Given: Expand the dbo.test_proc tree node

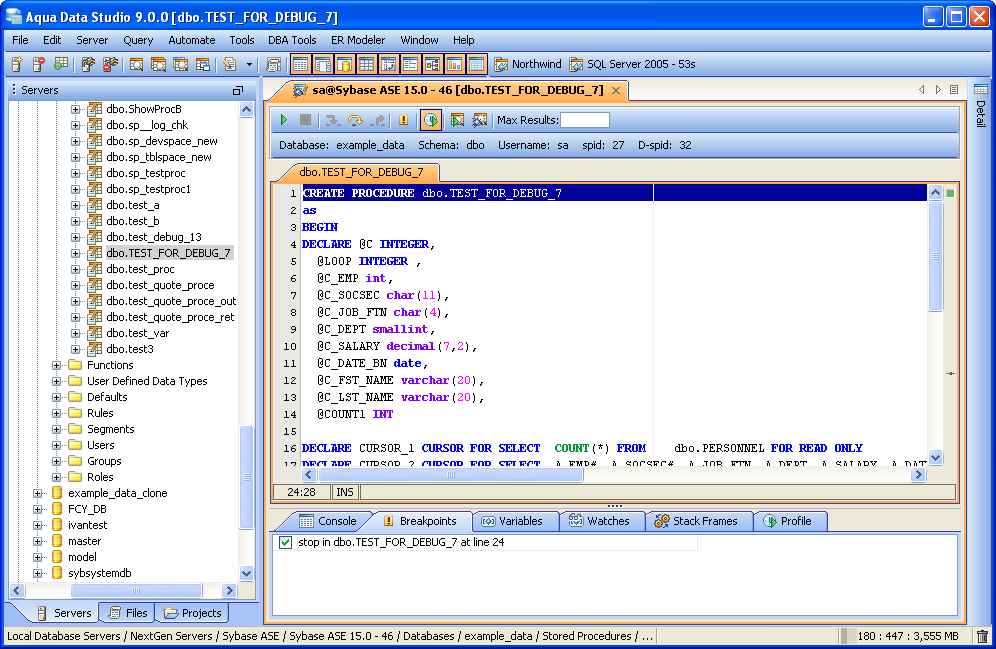Looking at the screenshot, I should coord(76,269).
